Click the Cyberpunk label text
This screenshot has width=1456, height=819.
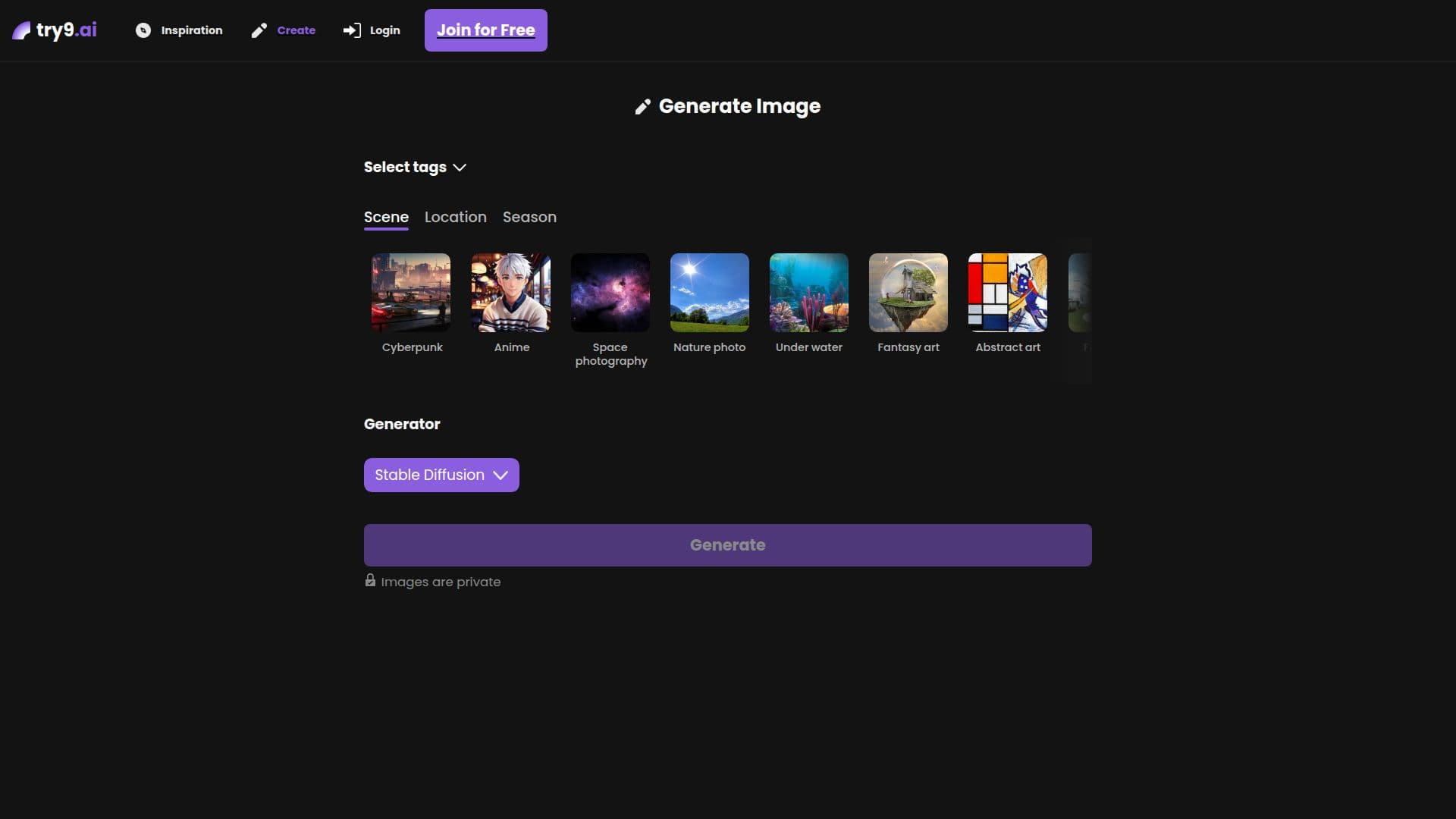tap(412, 347)
